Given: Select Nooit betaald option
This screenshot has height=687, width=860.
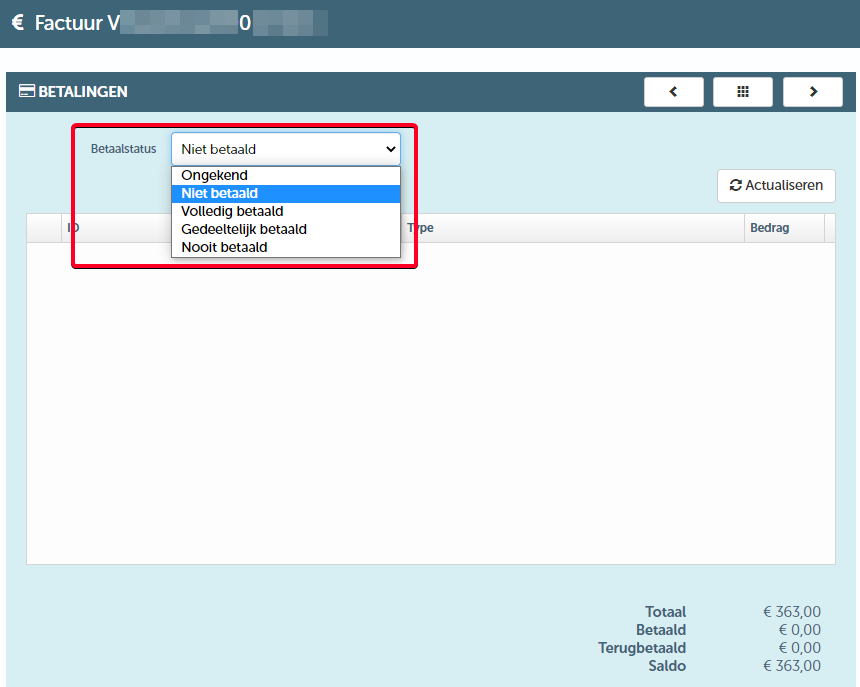Looking at the screenshot, I should (x=286, y=247).
